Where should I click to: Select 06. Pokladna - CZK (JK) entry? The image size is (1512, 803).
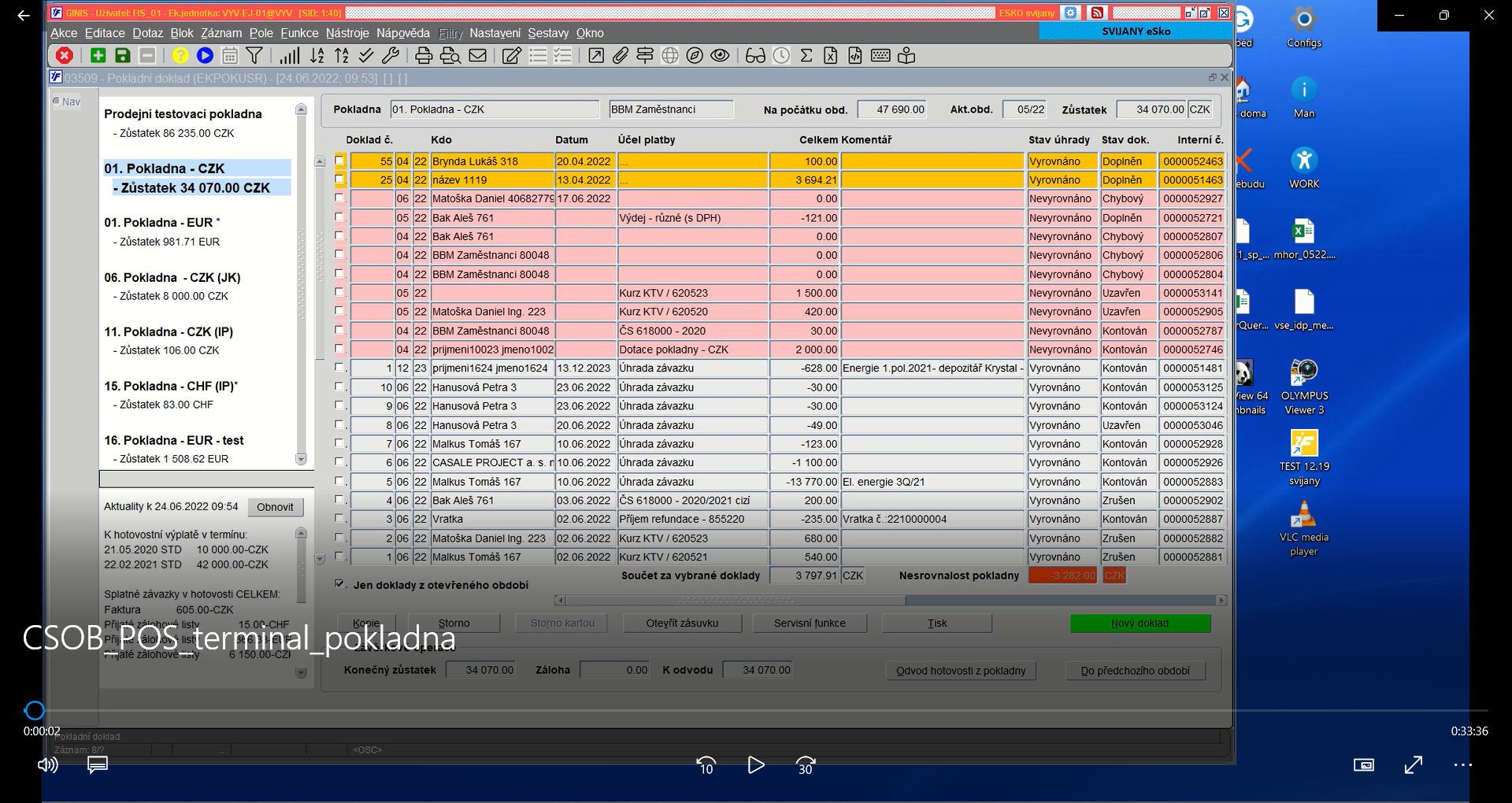[172, 277]
